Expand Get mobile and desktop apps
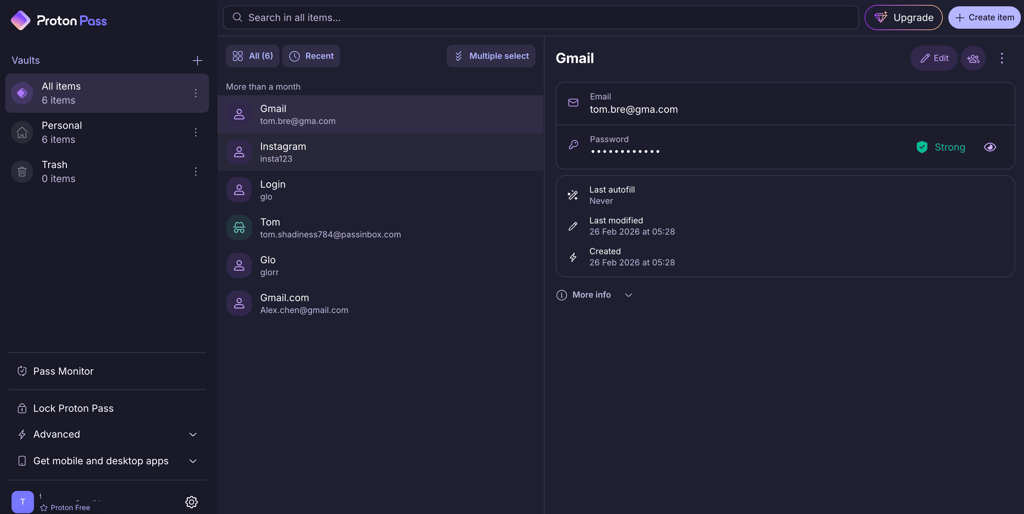 pos(107,461)
